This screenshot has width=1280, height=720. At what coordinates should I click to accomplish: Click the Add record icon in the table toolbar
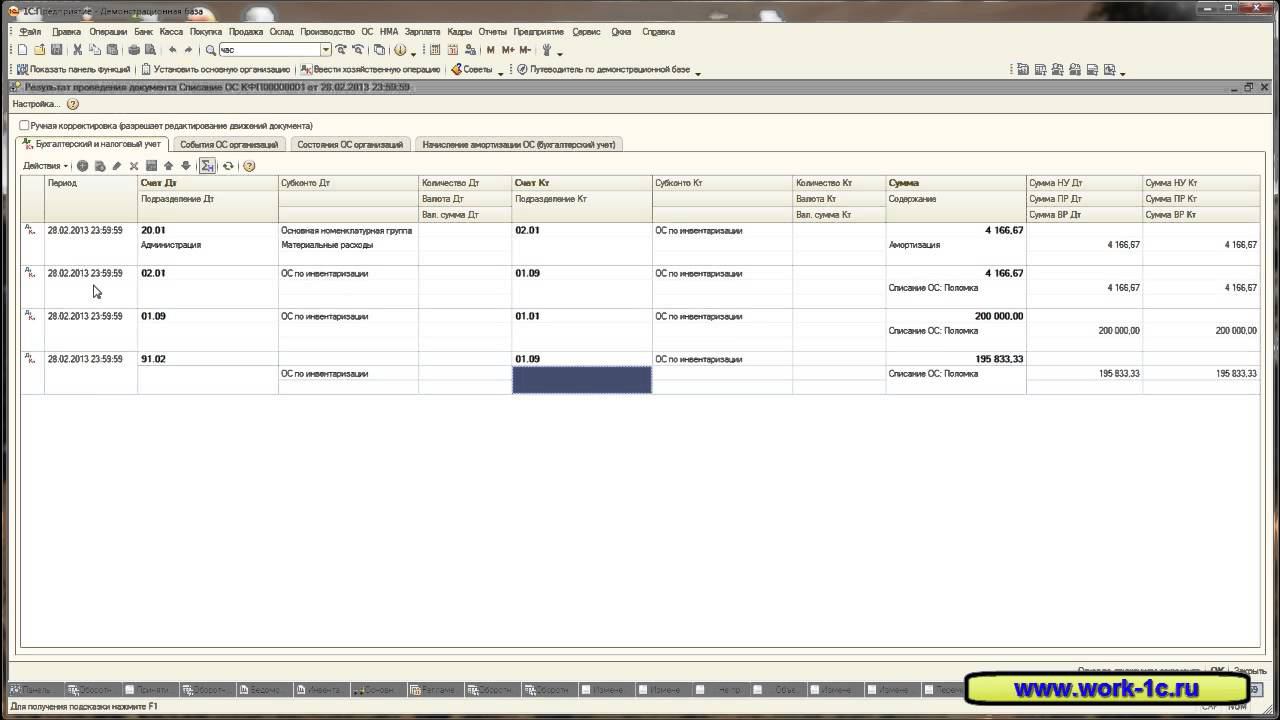pos(83,166)
